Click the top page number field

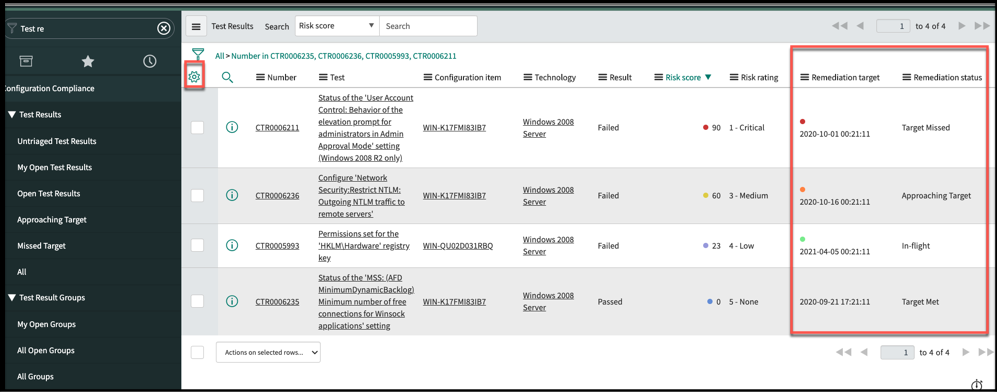click(893, 26)
